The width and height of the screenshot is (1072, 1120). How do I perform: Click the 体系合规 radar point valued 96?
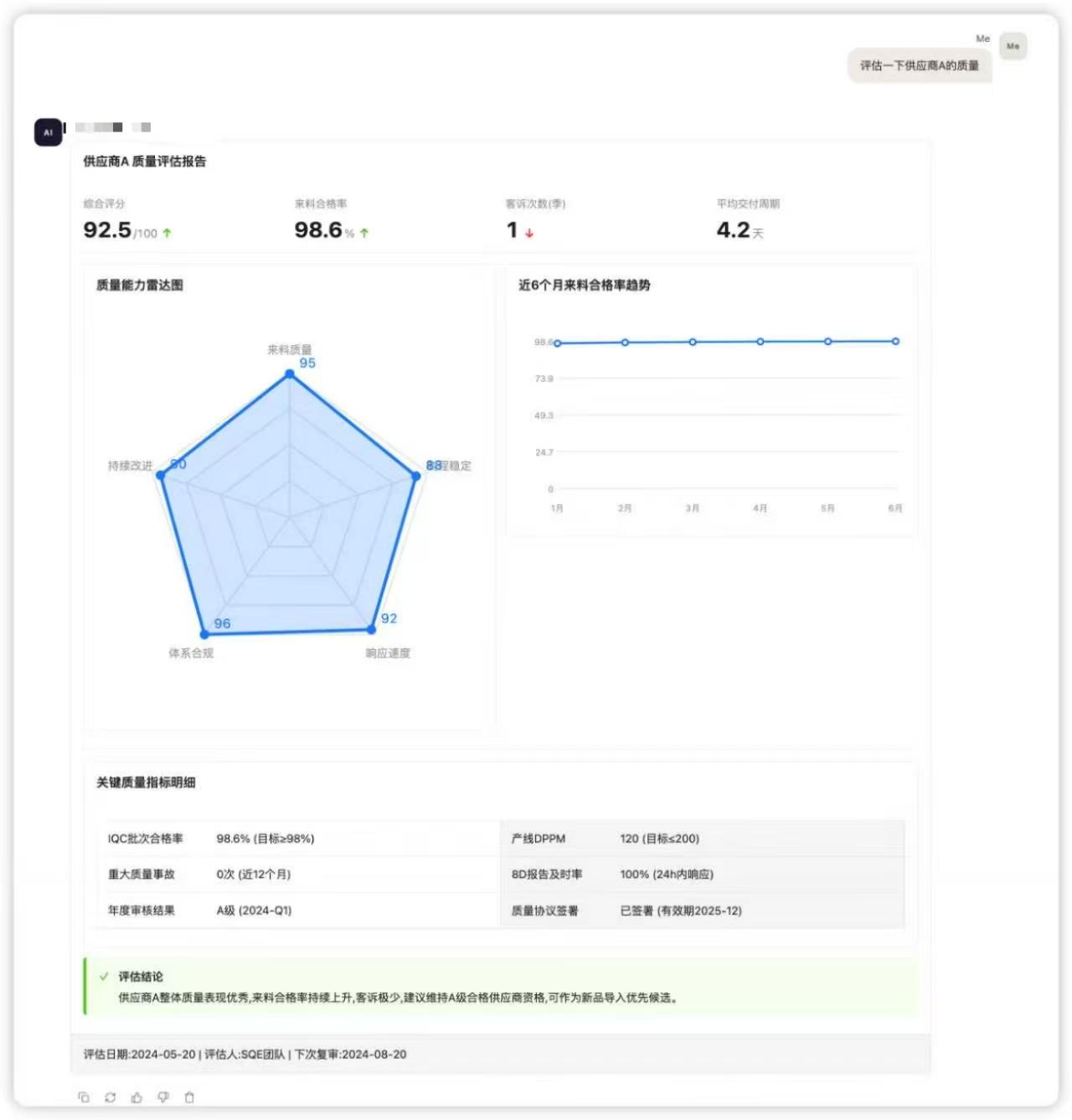coord(204,634)
